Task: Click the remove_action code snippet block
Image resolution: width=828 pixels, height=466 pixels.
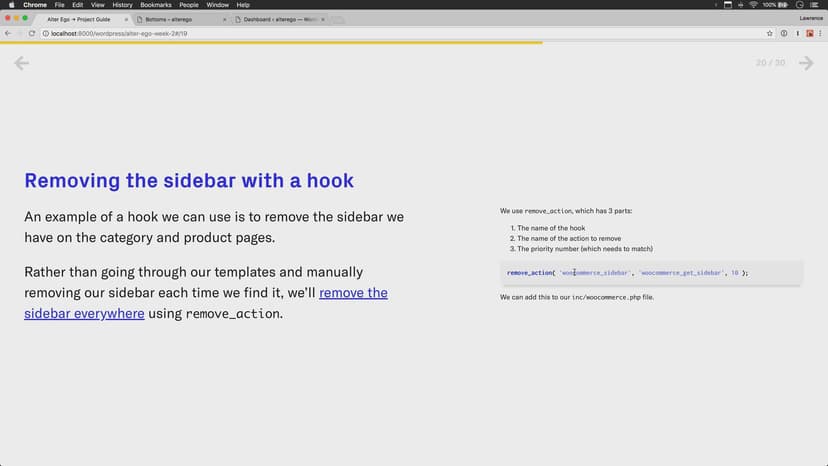Action: 651,272
